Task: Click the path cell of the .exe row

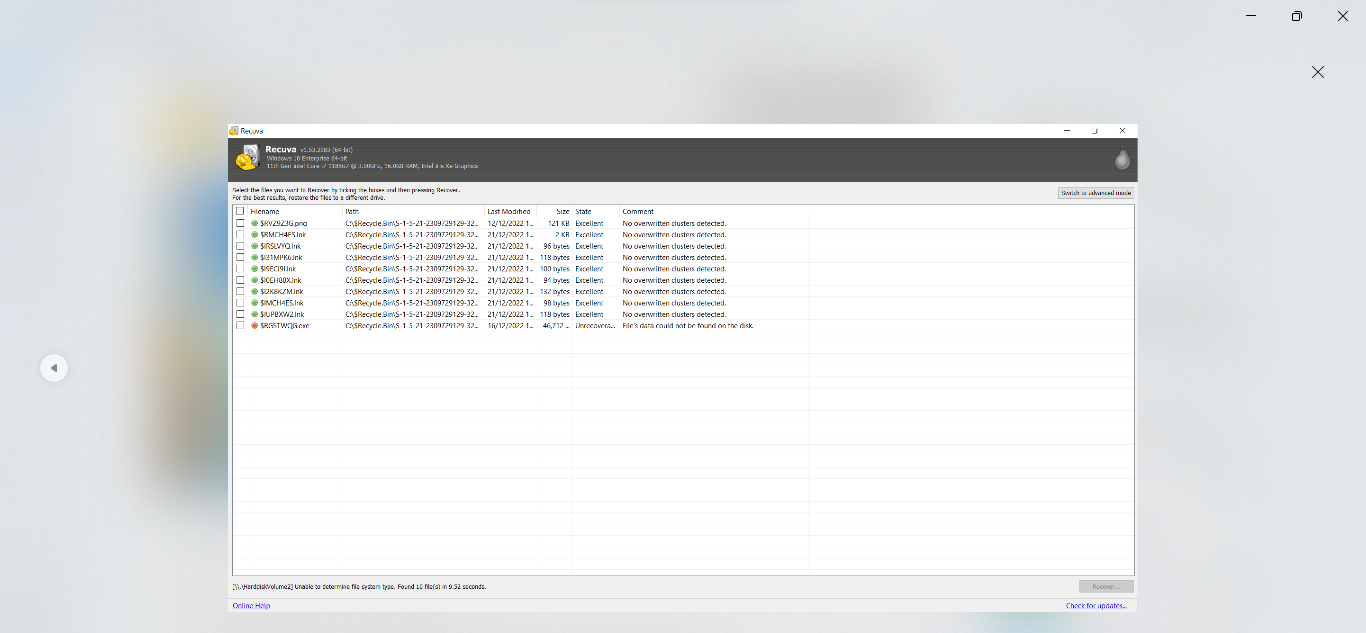Action: 412,325
